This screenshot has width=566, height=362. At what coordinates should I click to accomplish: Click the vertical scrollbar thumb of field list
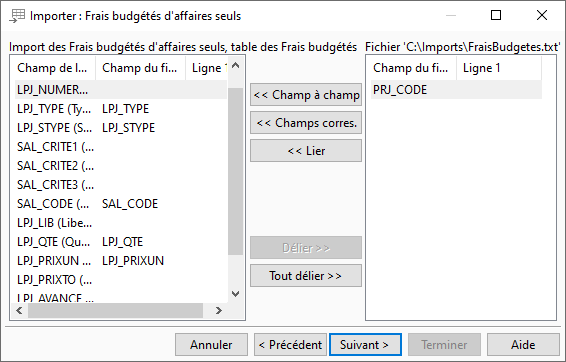(236, 171)
